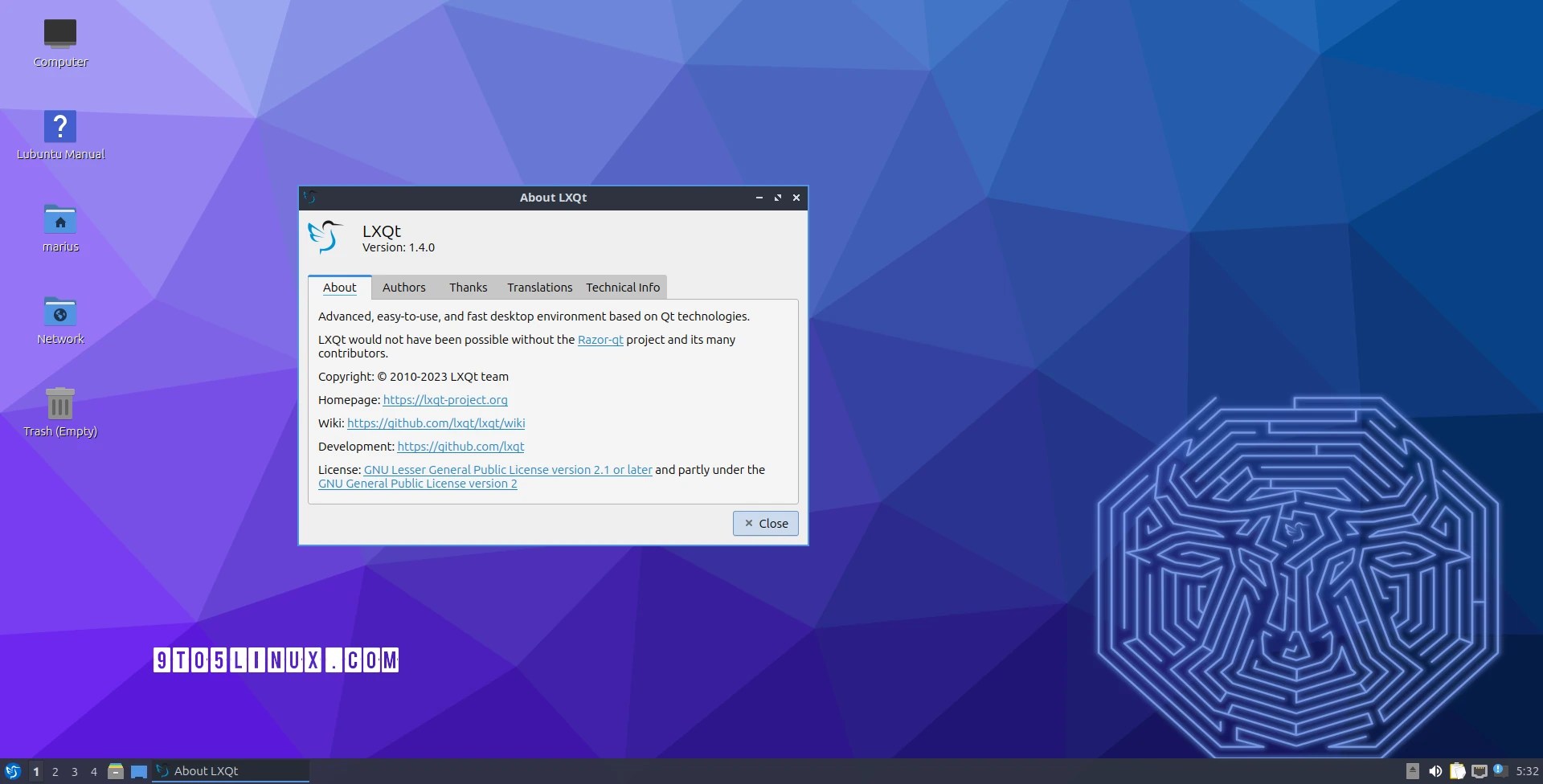The image size is (1543, 784).
Task: Open the volume control tray icon
Action: tap(1435, 771)
